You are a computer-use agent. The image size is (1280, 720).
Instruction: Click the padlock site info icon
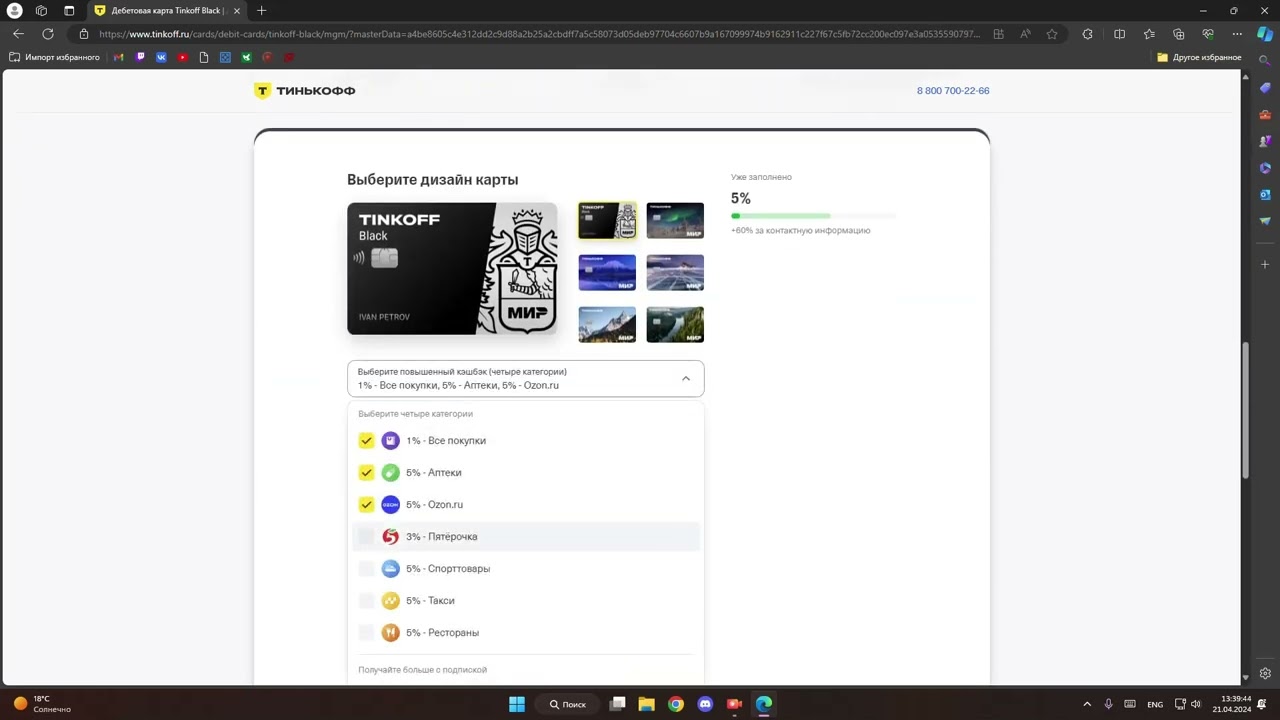tap(84, 34)
